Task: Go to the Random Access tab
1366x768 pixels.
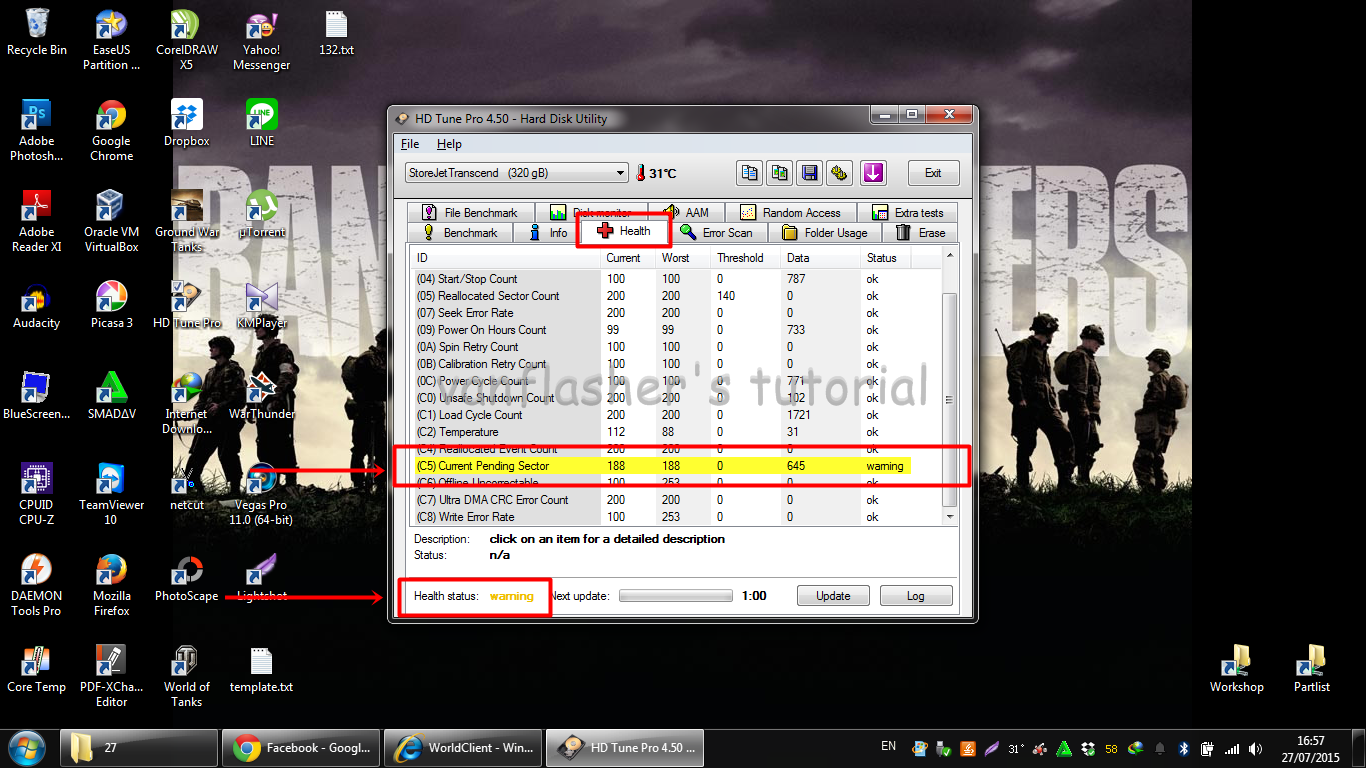Action: [790, 213]
